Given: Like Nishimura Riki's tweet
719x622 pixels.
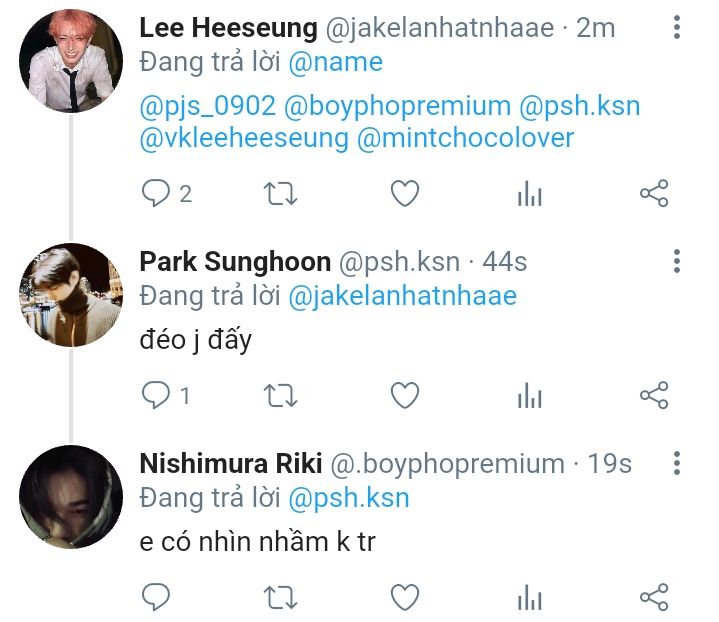Looking at the screenshot, I should (x=404, y=597).
